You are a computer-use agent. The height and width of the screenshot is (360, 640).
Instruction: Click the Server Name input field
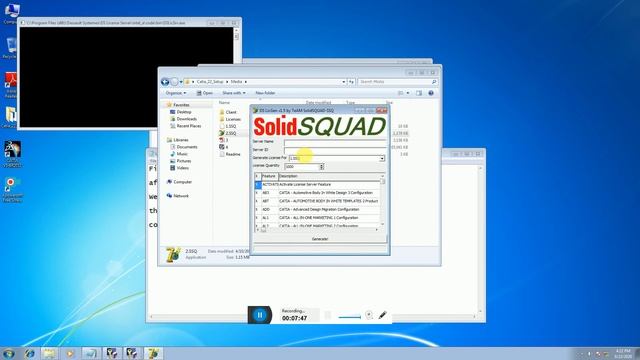pyautogui.click(x=335, y=142)
